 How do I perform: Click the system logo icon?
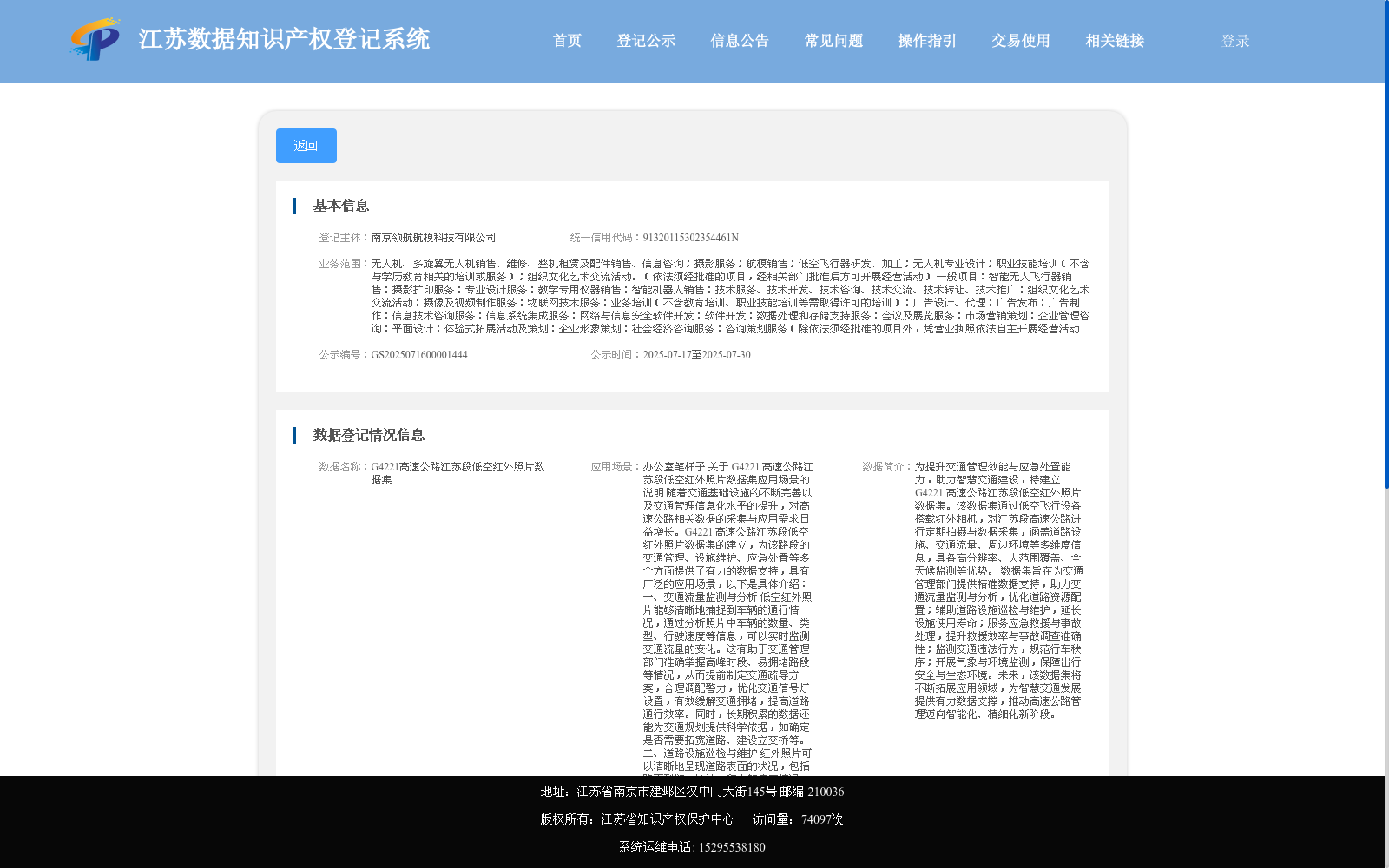[95, 39]
